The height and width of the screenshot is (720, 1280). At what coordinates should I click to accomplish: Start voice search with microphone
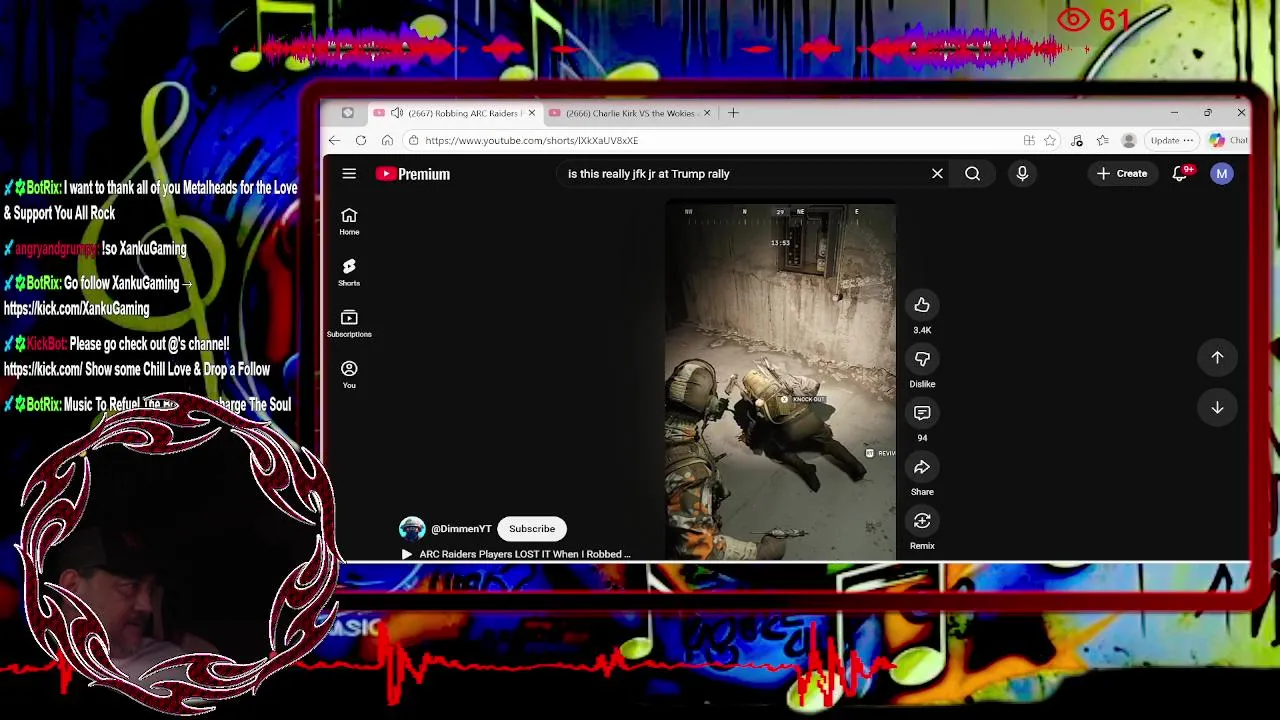pyautogui.click(x=1022, y=174)
